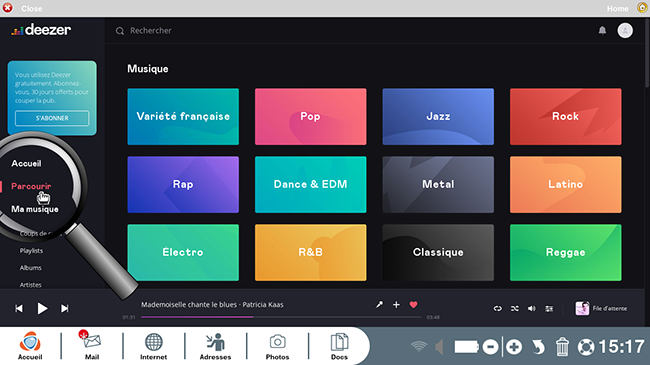Click the page vertical scrollbar
The height and width of the screenshot is (365, 650).
point(647,54)
